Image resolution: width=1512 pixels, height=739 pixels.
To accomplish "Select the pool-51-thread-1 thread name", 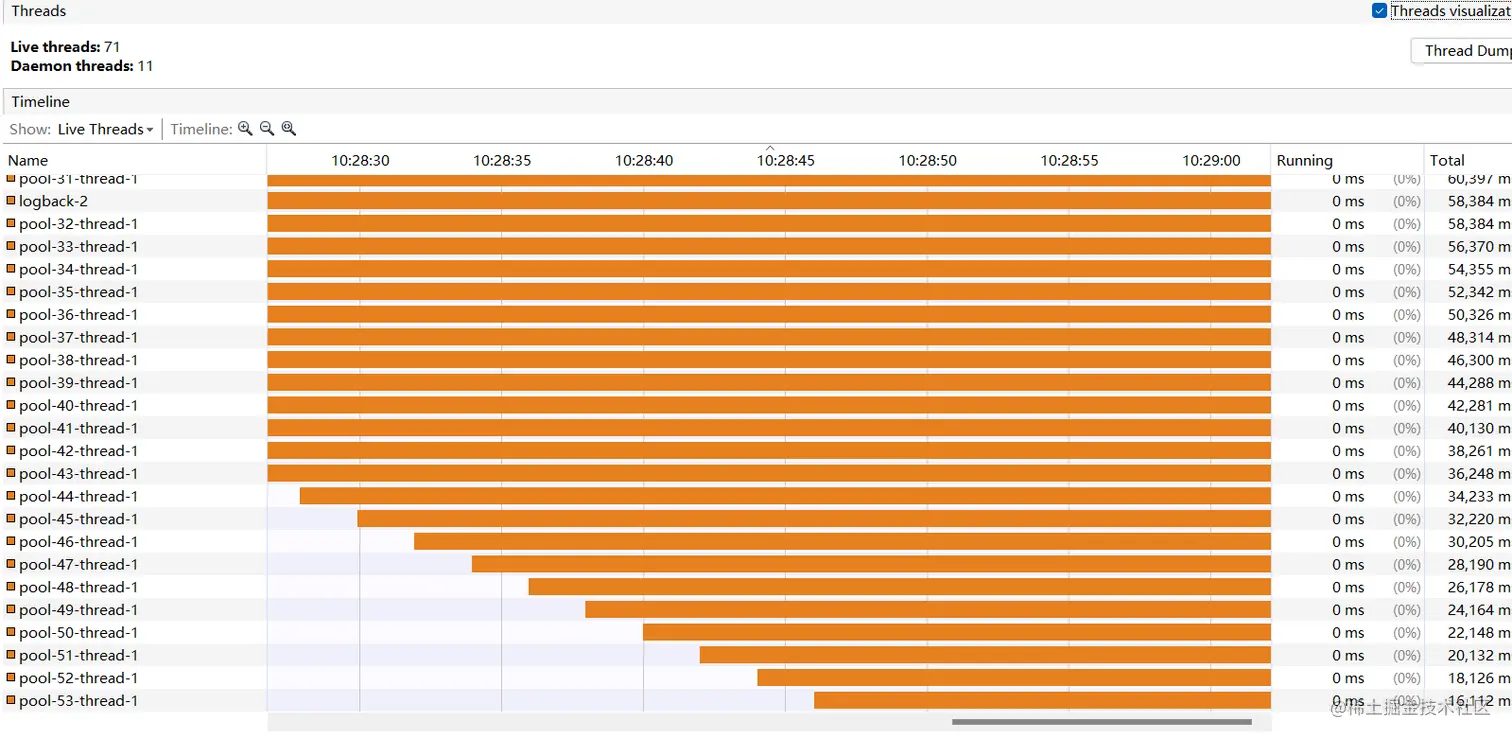I will [79, 655].
